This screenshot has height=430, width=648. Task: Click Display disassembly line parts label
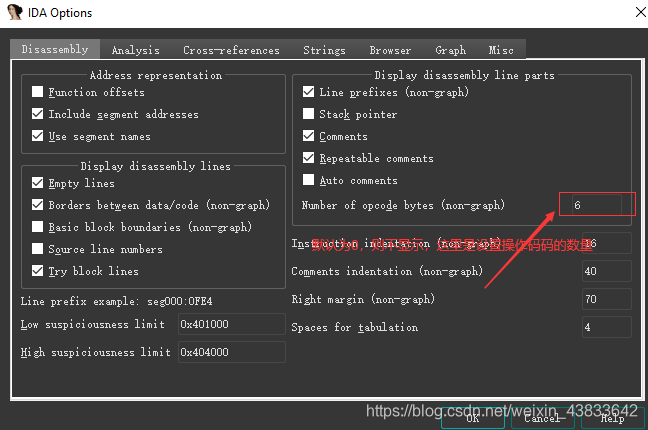coord(465,75)
